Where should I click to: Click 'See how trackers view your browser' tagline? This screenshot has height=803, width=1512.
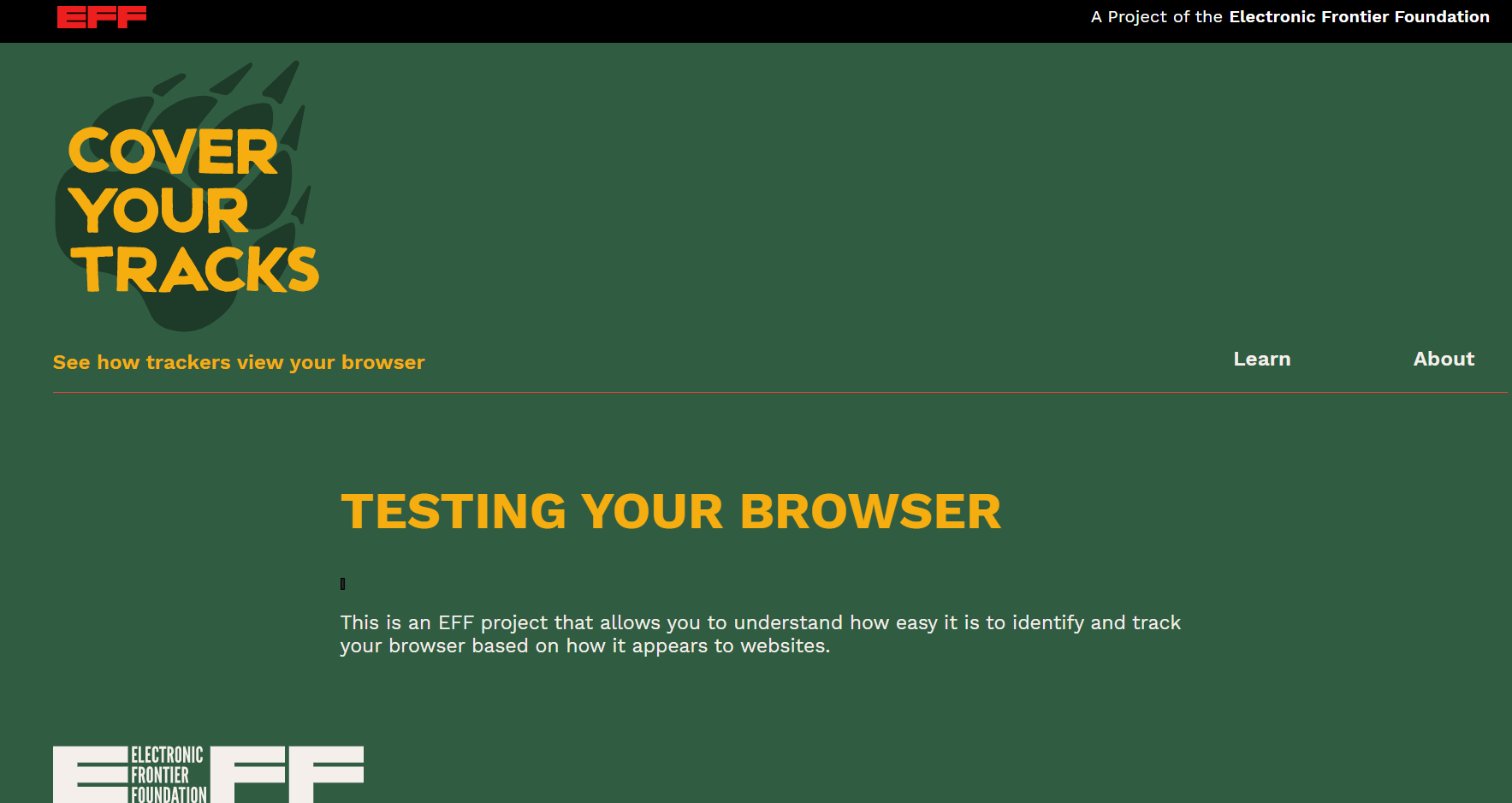pyautogui.click(x=239, y=363)
